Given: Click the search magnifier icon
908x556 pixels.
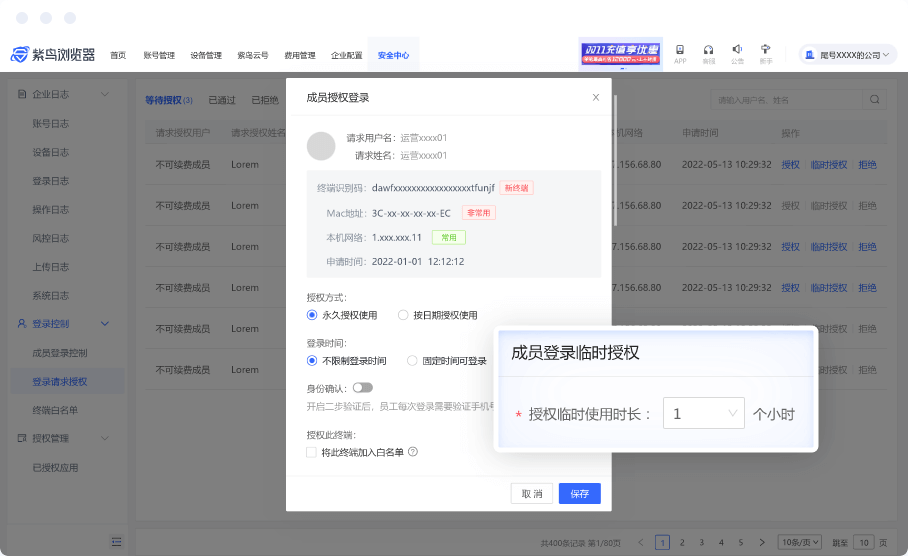Looking at the screenshot, I should tap(874, 100).
